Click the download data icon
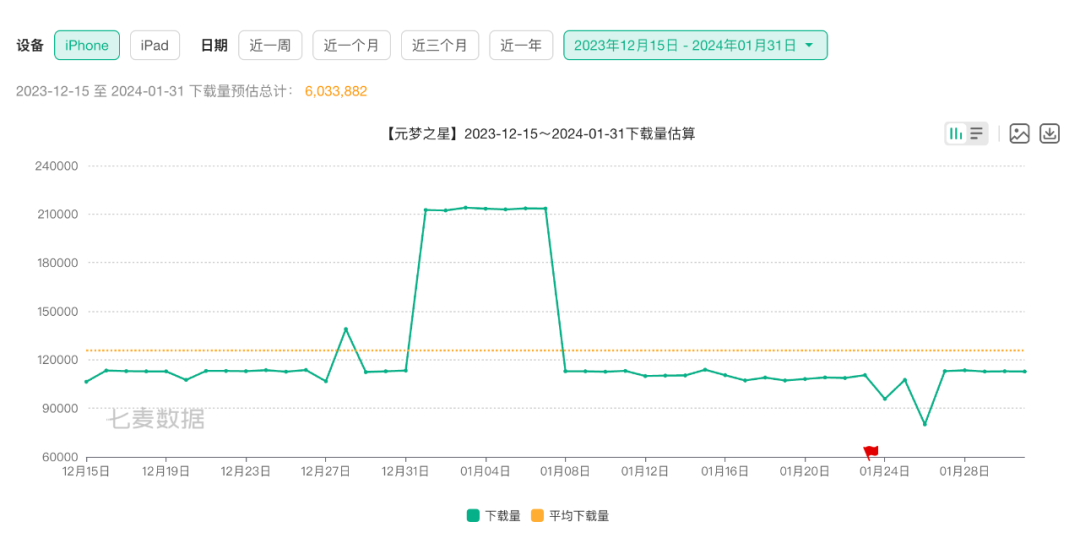The image size is (1080, 549). coord(1049,133)
